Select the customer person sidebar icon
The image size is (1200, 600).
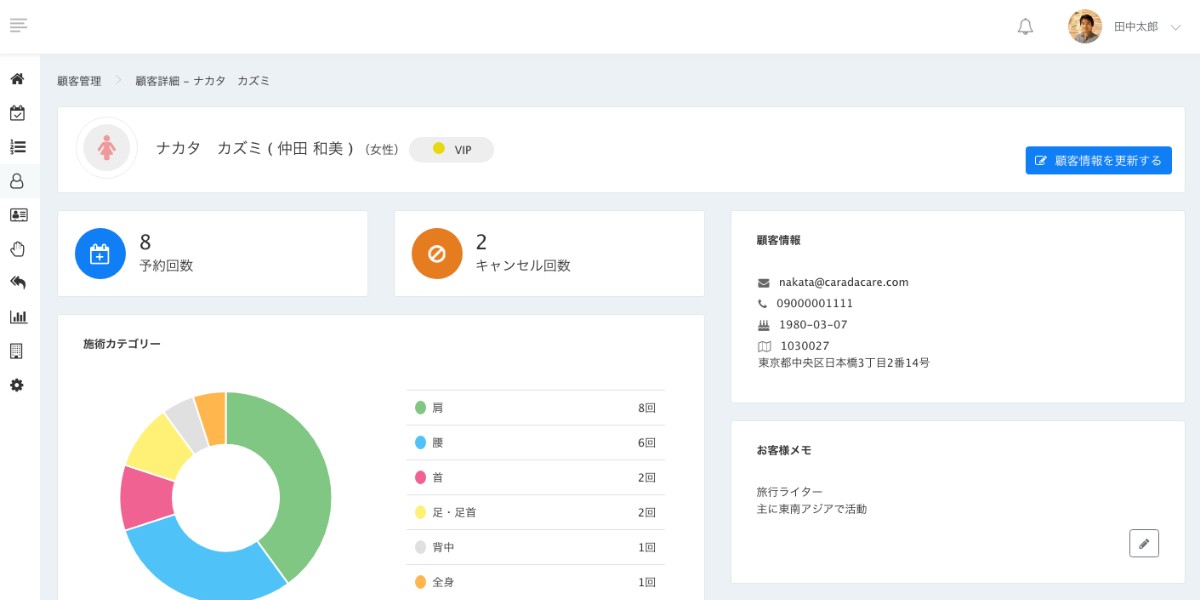[x=17, y=181]
